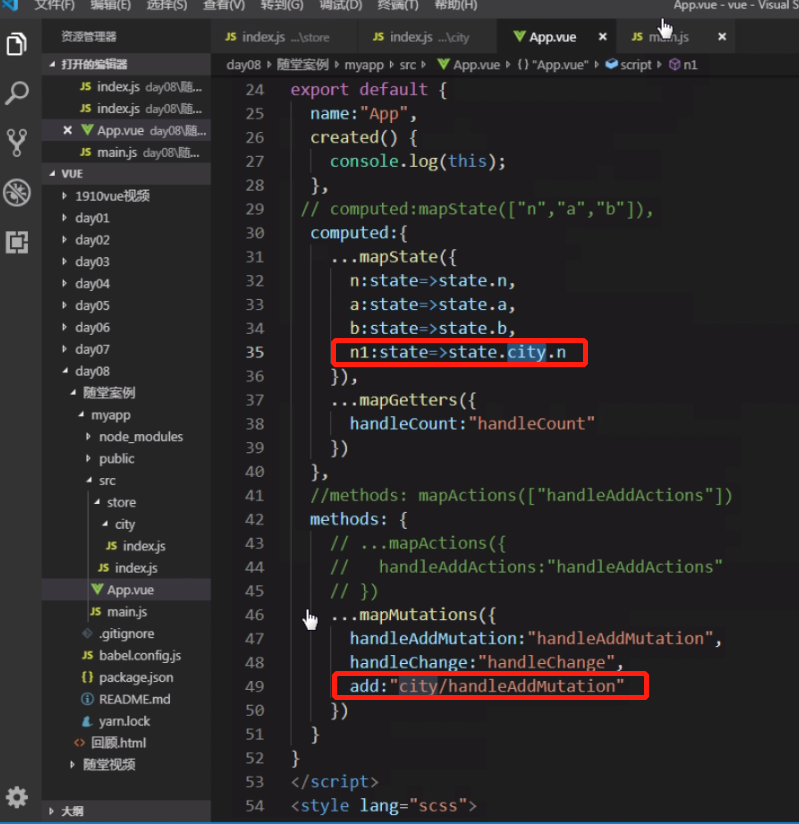
Task: Click n1 symbol icon in breadcrumb
Action: (x=674, y=65)
